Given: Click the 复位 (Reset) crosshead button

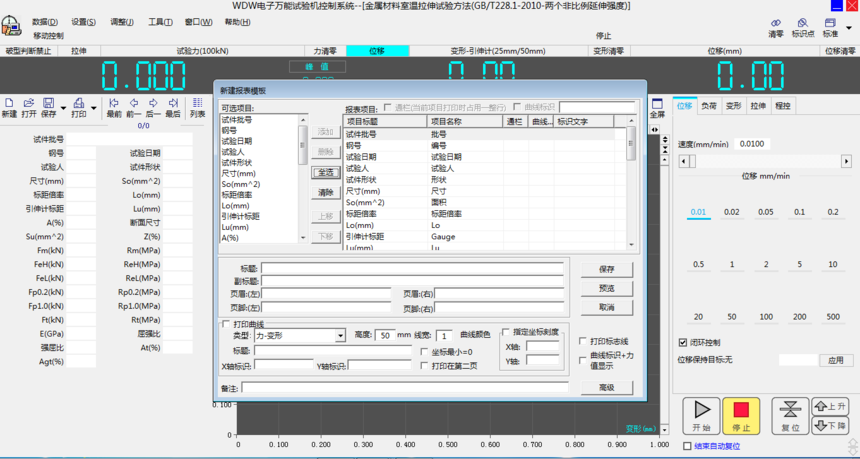Looking at the screenshot, I should pyautogui.click(x=790, y=416).
